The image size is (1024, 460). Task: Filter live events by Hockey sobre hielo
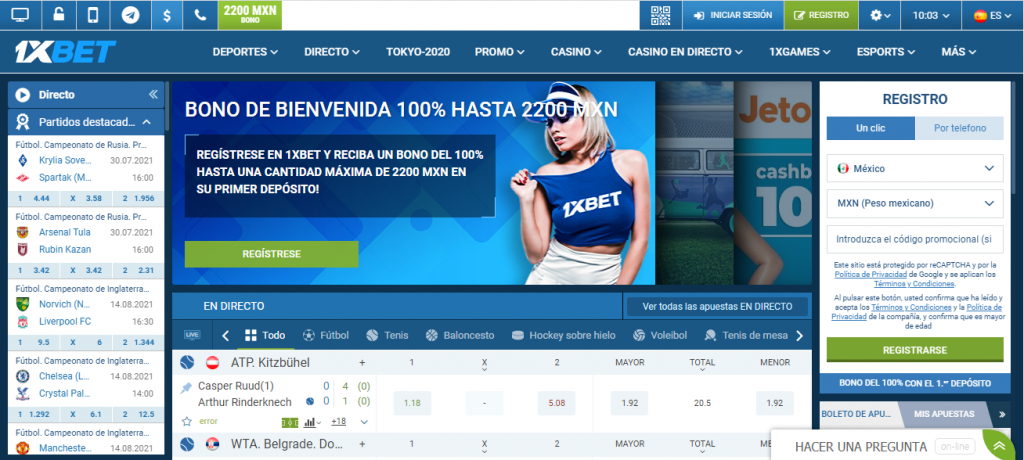564,335
